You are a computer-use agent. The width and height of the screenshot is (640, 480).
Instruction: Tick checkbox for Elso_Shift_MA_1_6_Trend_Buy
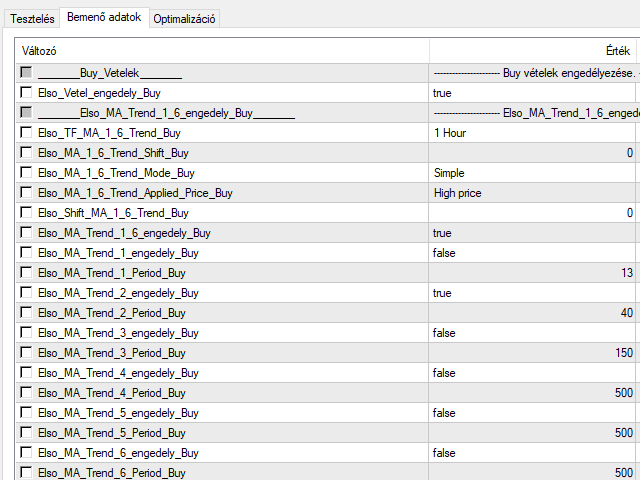coord(26,213)
